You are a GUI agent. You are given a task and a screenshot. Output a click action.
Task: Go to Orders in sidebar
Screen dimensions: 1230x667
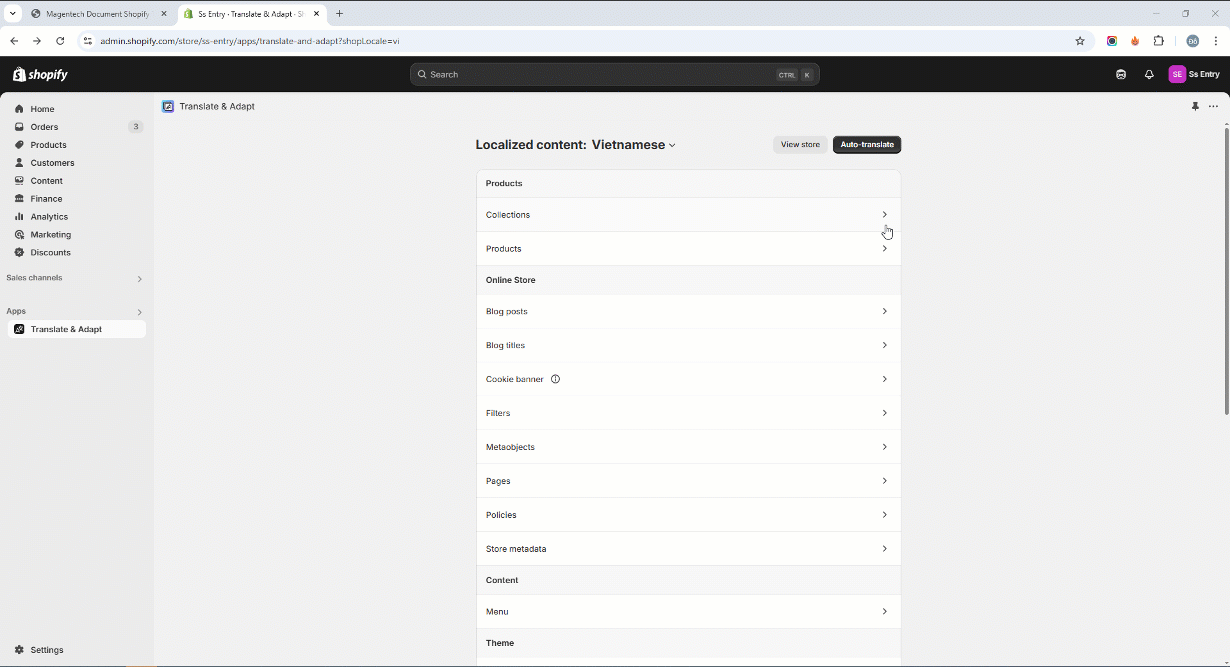tap(44, 127)
